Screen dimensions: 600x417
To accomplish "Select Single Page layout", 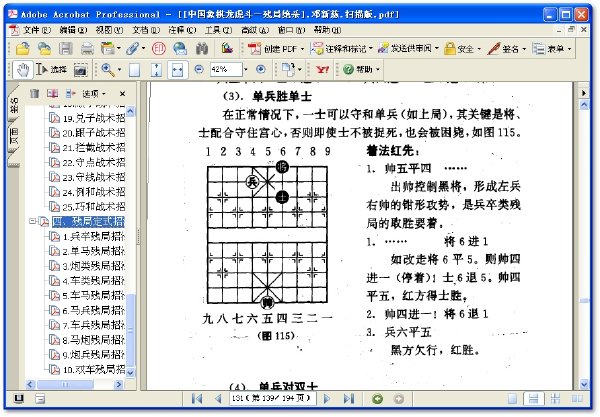I will point(512,399).
